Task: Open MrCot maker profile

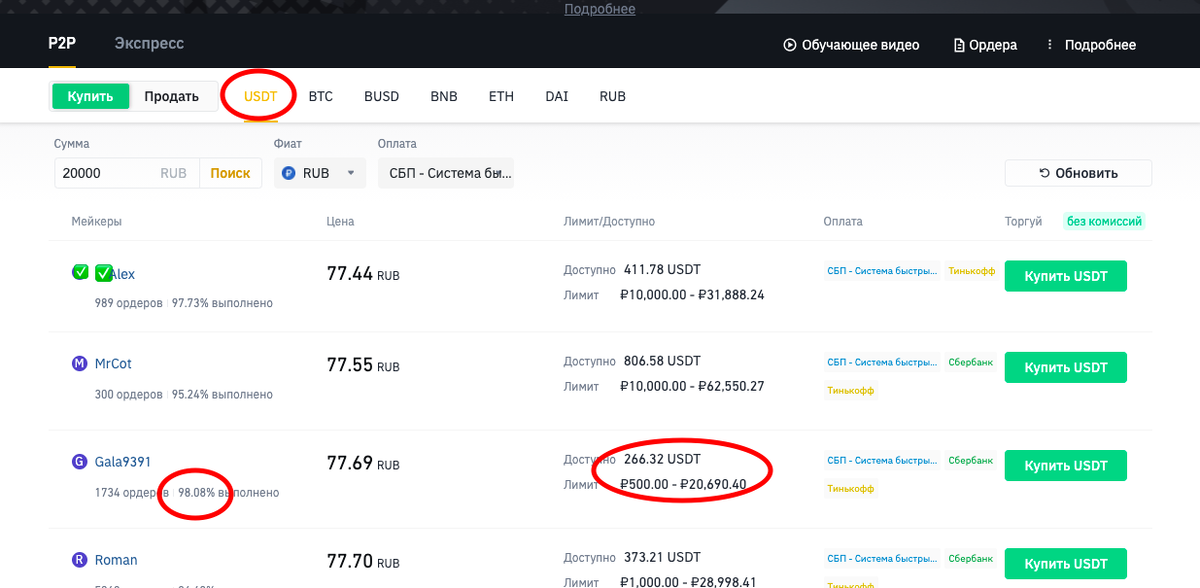Action: pos(113,364)
